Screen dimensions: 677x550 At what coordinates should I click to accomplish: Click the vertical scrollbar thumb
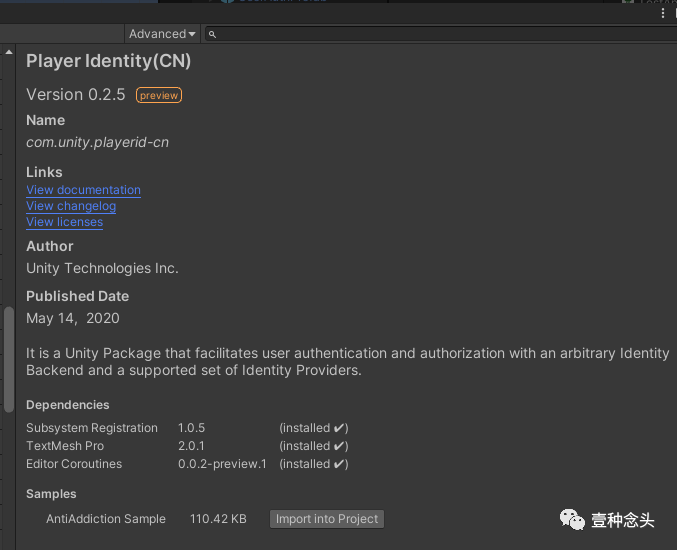(9, 360)
